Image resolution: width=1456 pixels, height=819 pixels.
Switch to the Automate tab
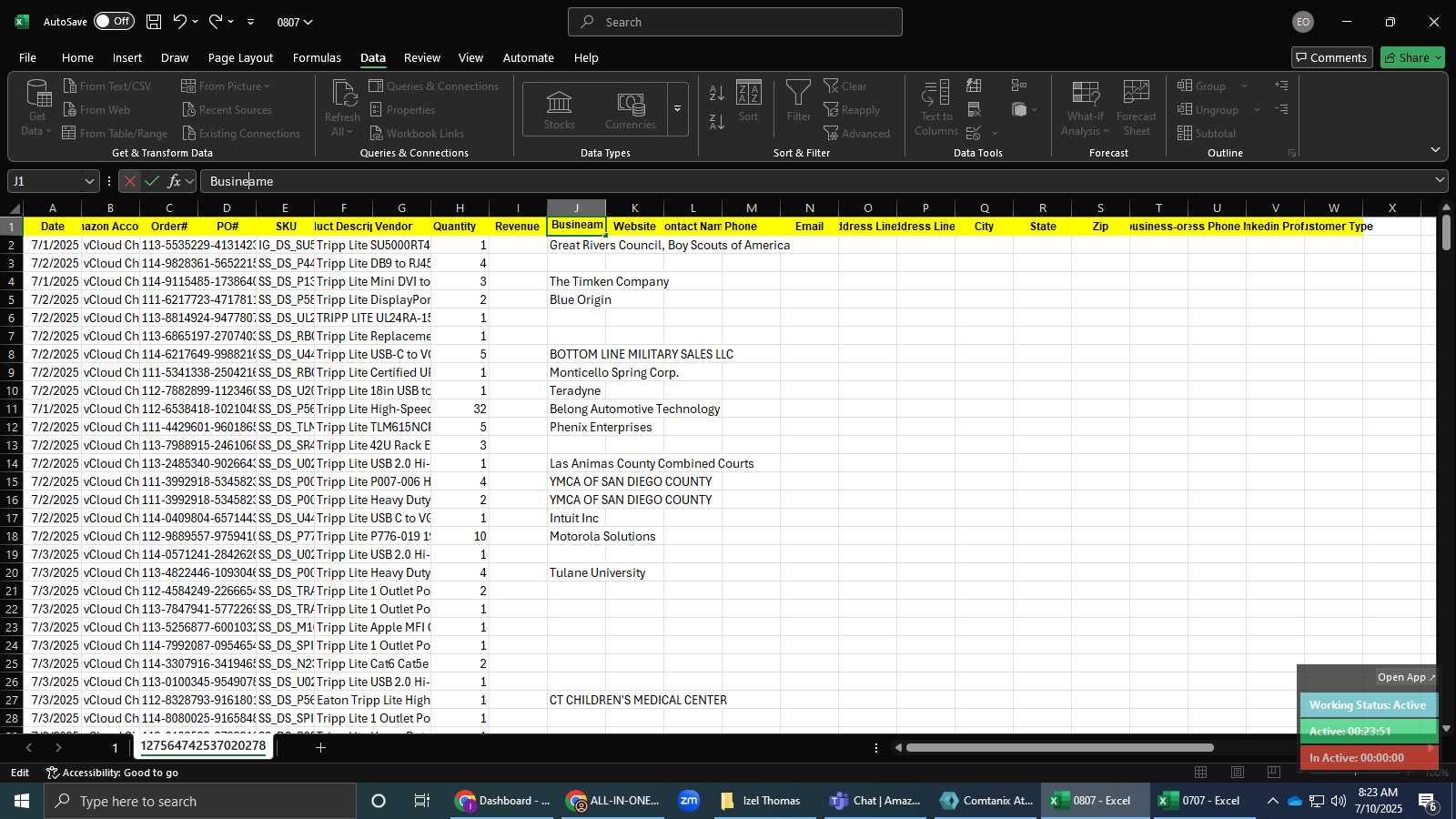[x=529, y=57]
